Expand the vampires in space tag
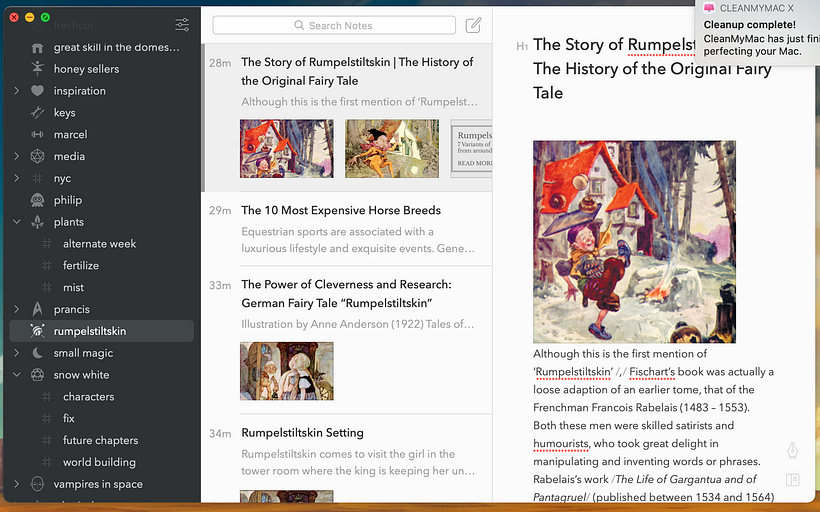The image size is (820, 512). tap(16, 484)
